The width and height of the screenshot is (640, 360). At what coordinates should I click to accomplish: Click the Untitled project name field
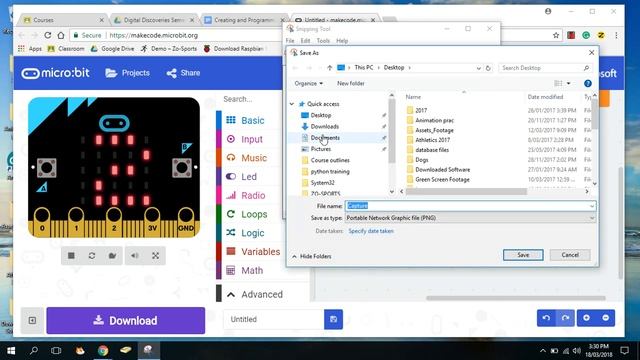click(x=273, y=319)
